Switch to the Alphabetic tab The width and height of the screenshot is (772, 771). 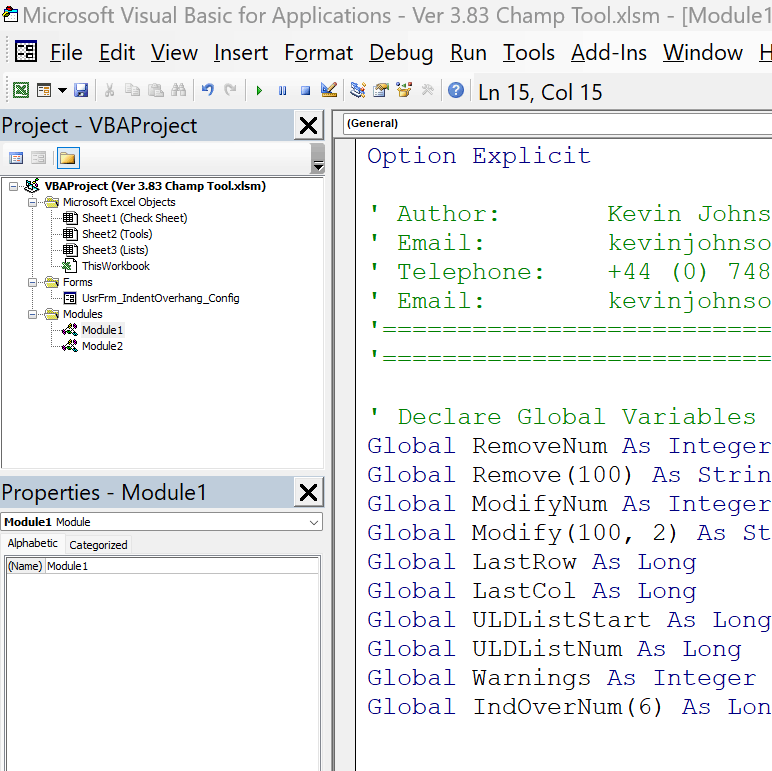tap(32, 544)
